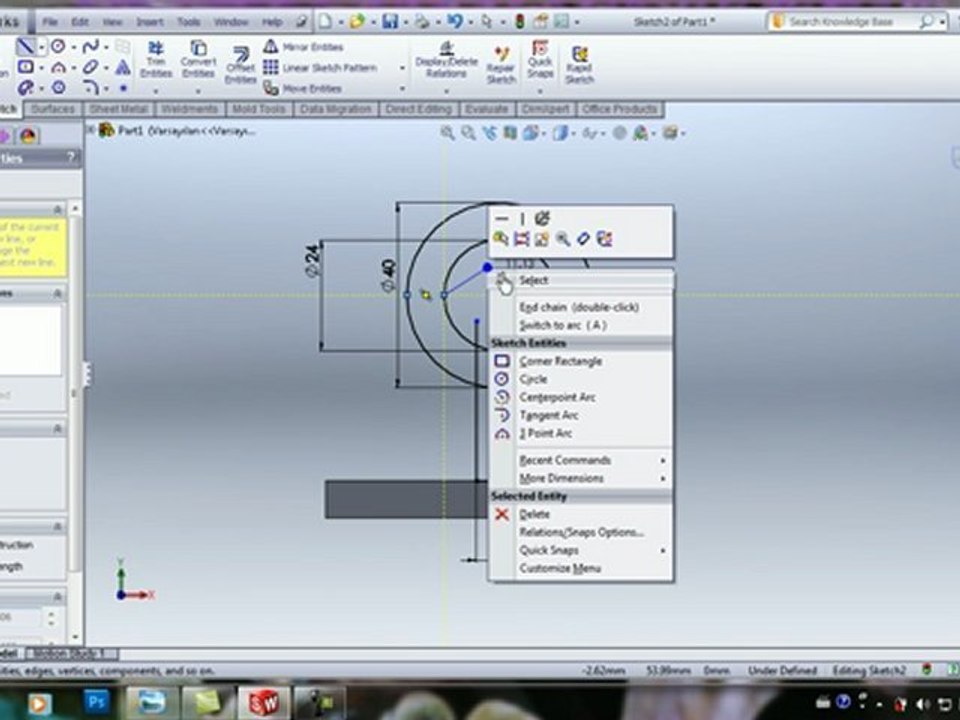The image size is (960, 720).
Task: Switch to the Evaluate tab
Action: click(486, 110)
